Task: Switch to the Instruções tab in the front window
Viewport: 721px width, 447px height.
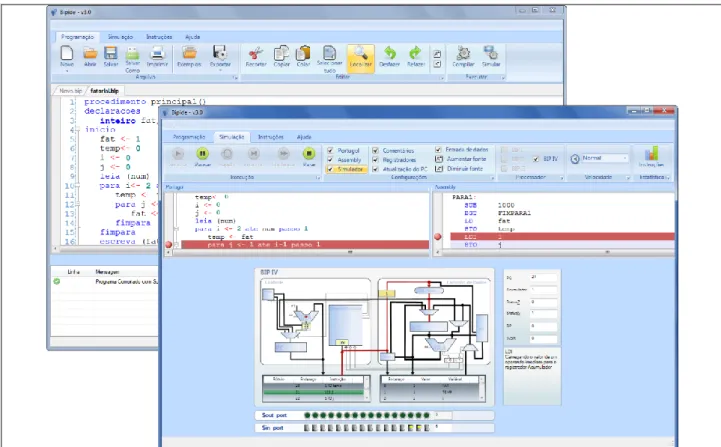Action: click(270, 137)
